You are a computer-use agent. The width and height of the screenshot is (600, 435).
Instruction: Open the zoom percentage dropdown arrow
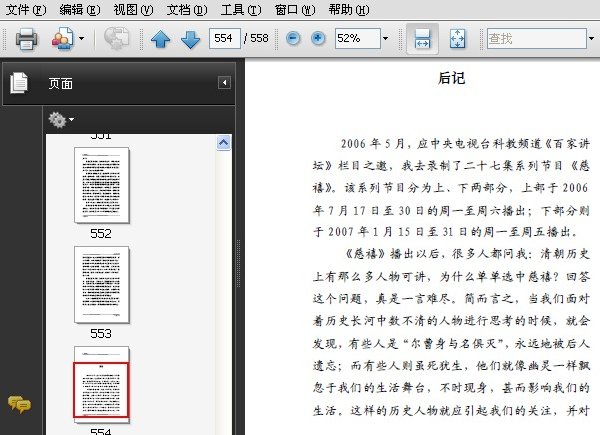coord(385,38)
